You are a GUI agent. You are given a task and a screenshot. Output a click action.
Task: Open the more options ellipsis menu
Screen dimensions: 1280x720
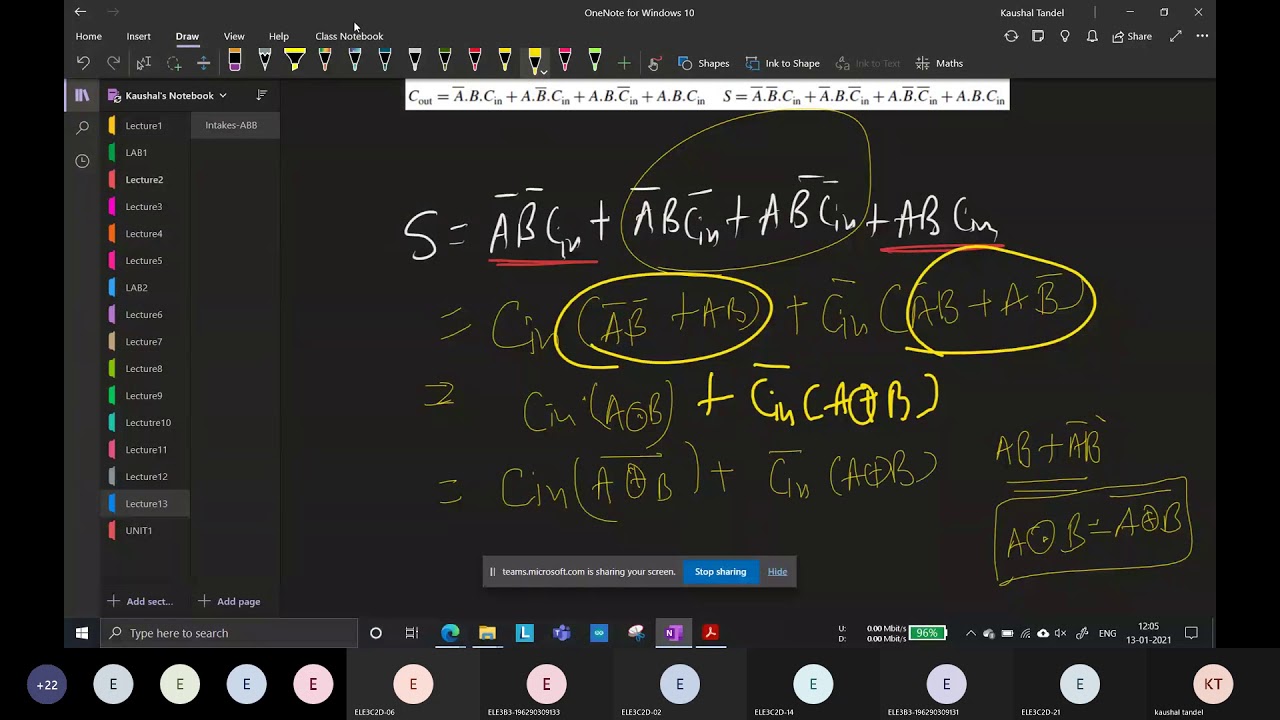coord(1202,36)
